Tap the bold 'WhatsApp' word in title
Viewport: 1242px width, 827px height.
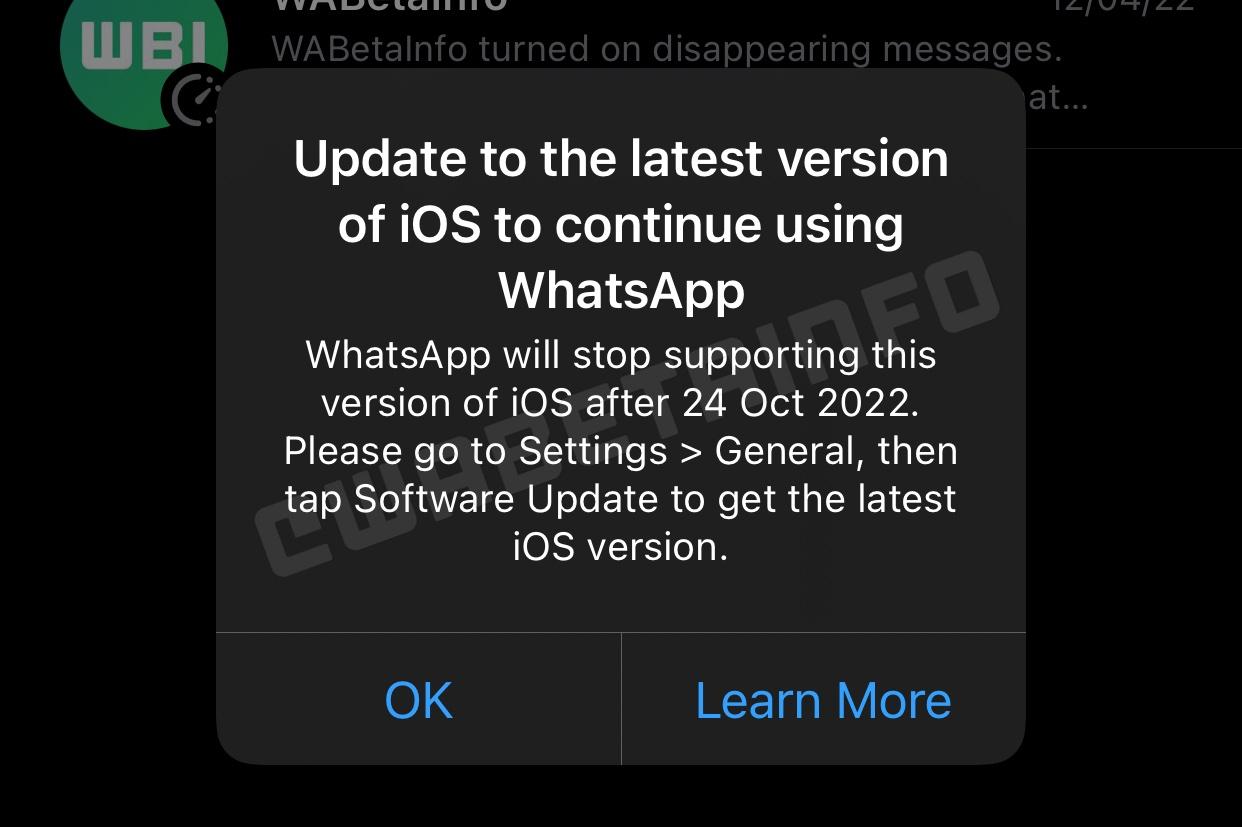pos(621,291)
